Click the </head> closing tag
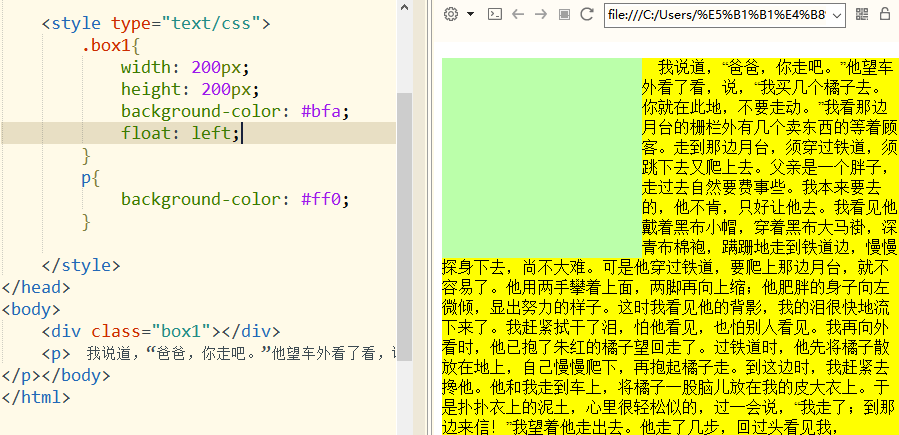 36,288
